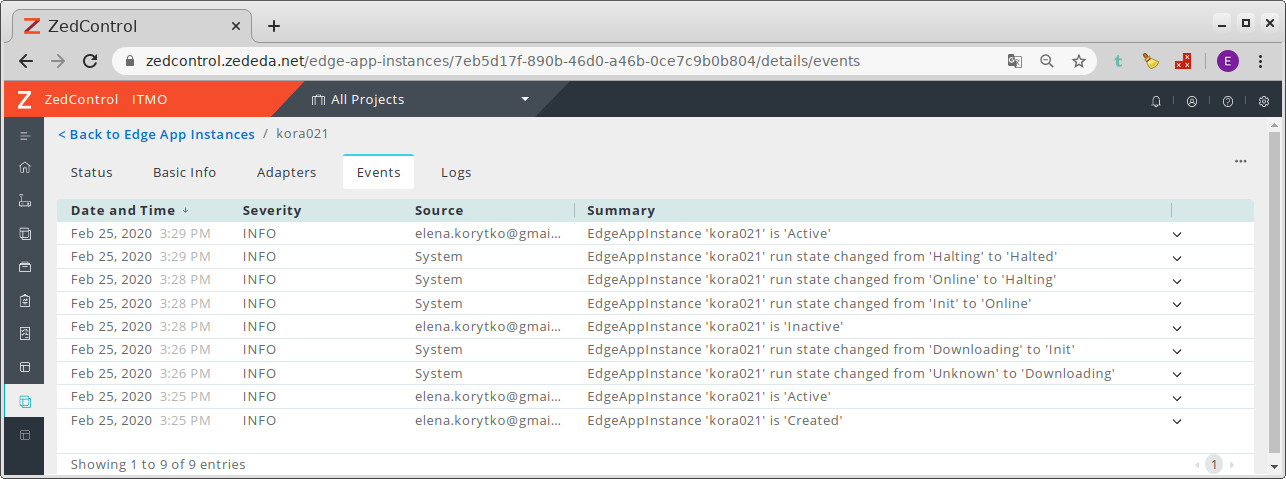Expand the 'Unknown' to 'Downloading' event row
The width and height of the screenshot is (1286, 479).
(x=1177, y=375)
